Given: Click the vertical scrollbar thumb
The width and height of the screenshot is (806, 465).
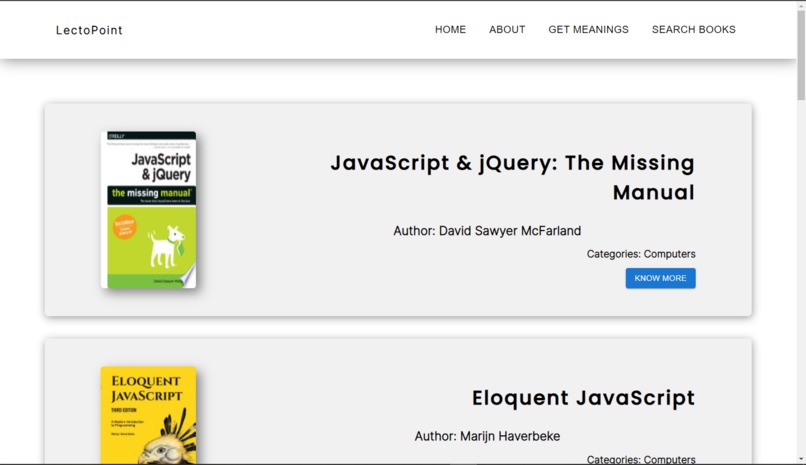Looking at the screenshot, I should 801,54.
